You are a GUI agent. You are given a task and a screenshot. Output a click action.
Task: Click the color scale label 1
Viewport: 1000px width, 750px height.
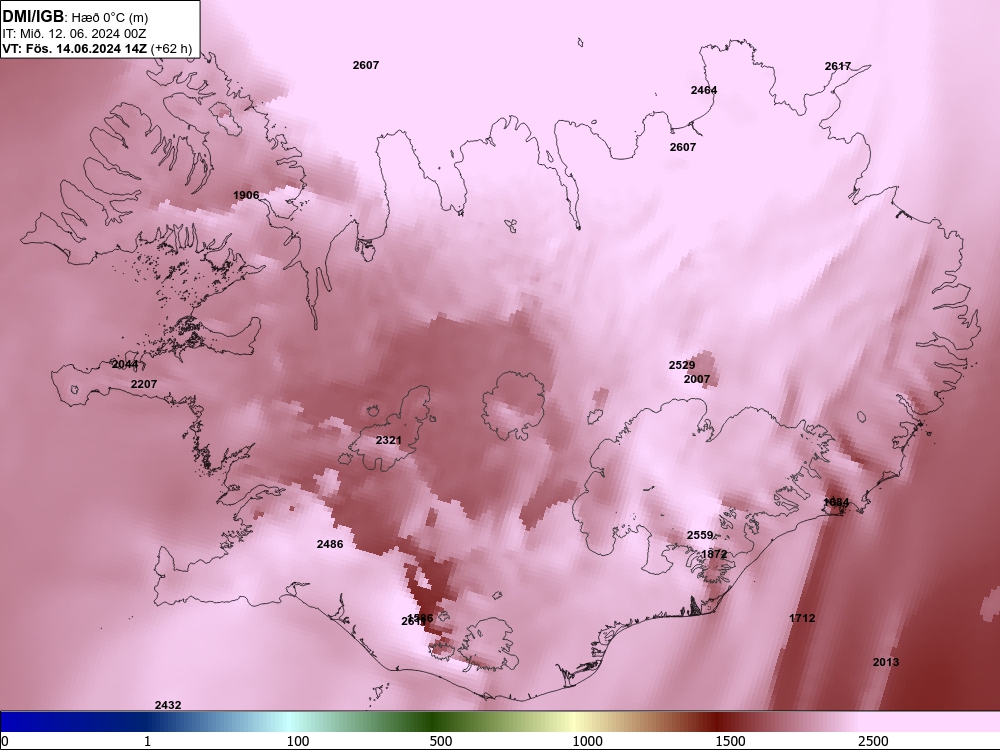(147, 741)
